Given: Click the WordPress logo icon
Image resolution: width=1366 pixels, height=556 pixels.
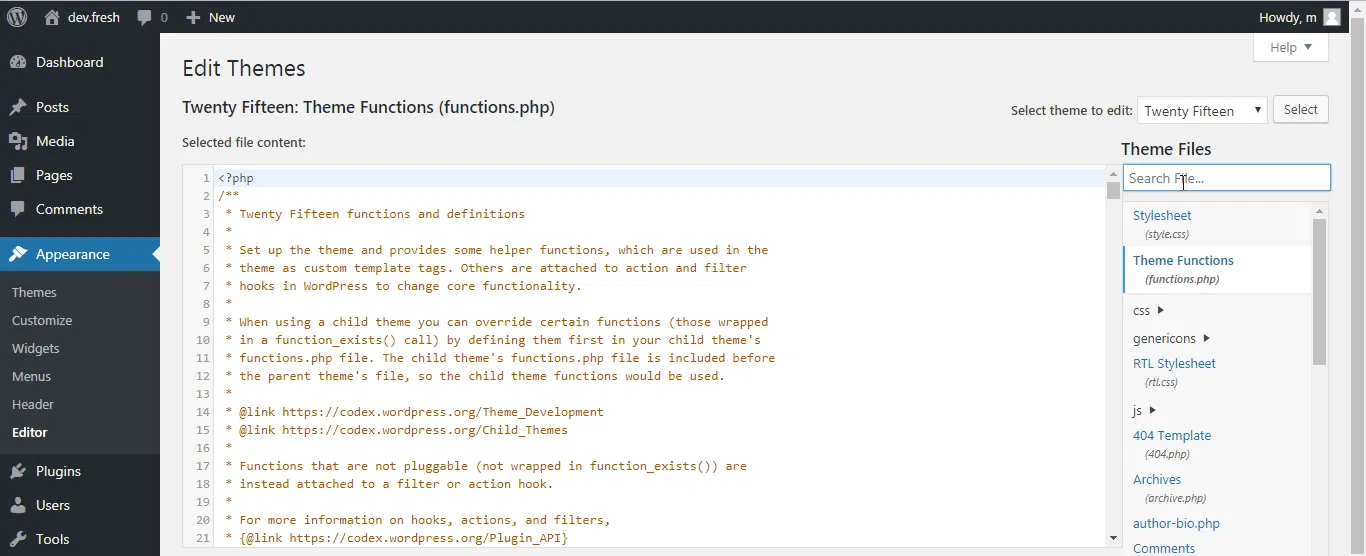Looking at the screenshot, I should 17,17.
